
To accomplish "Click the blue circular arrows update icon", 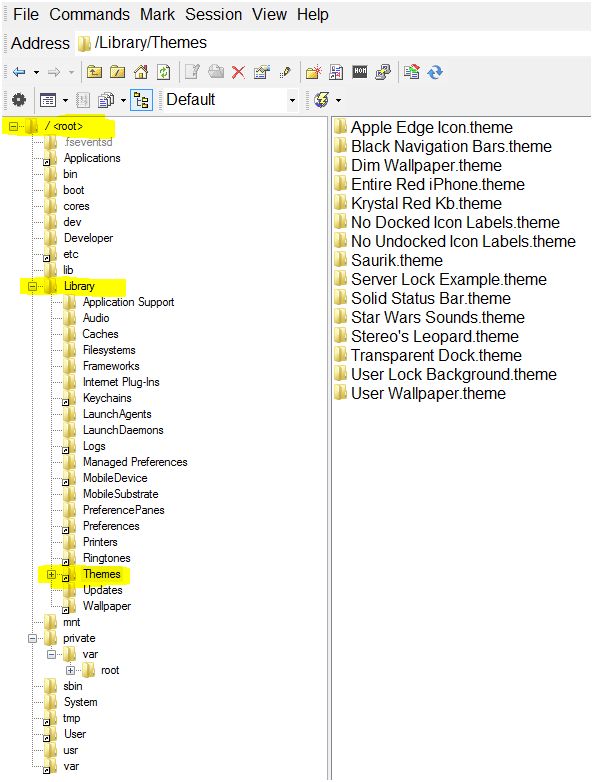I will click(x=435, y=72).
